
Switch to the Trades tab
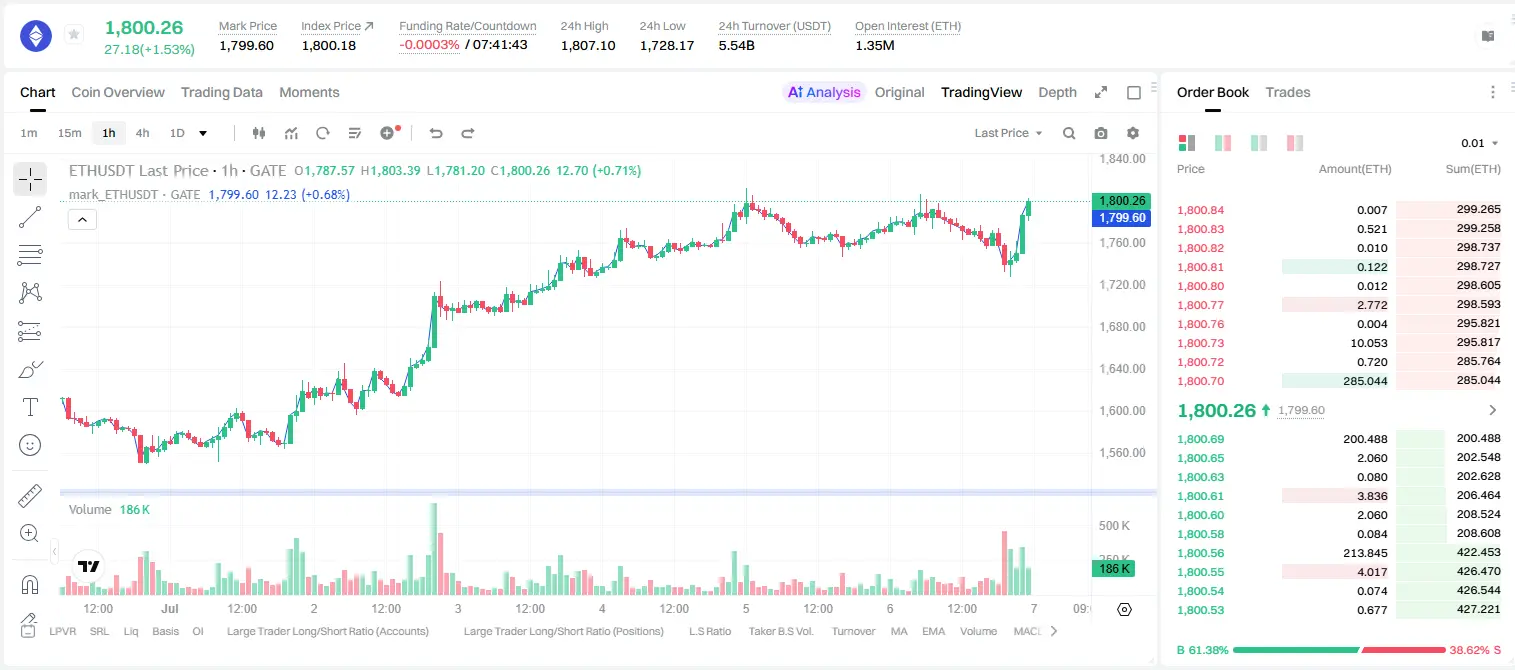(1288, 92)
